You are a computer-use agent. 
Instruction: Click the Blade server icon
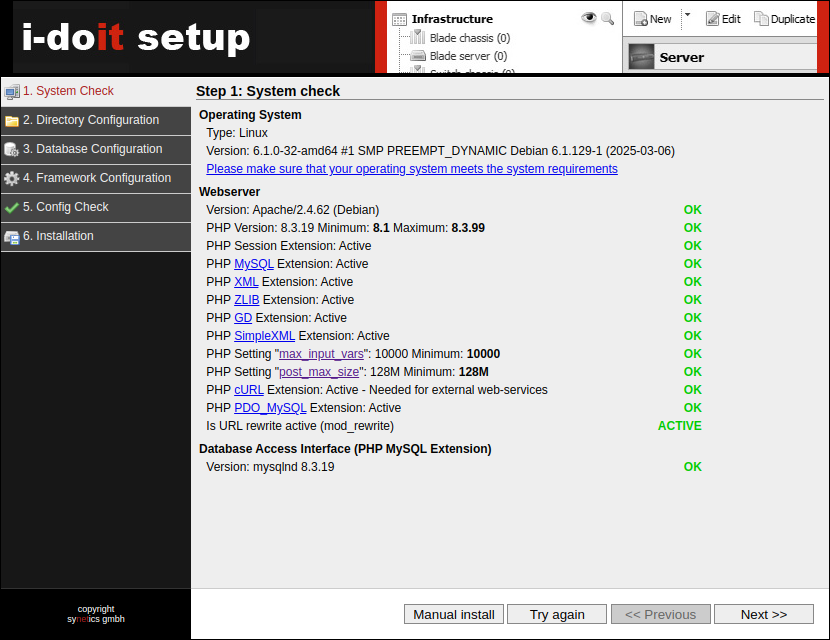coord(418,56)
